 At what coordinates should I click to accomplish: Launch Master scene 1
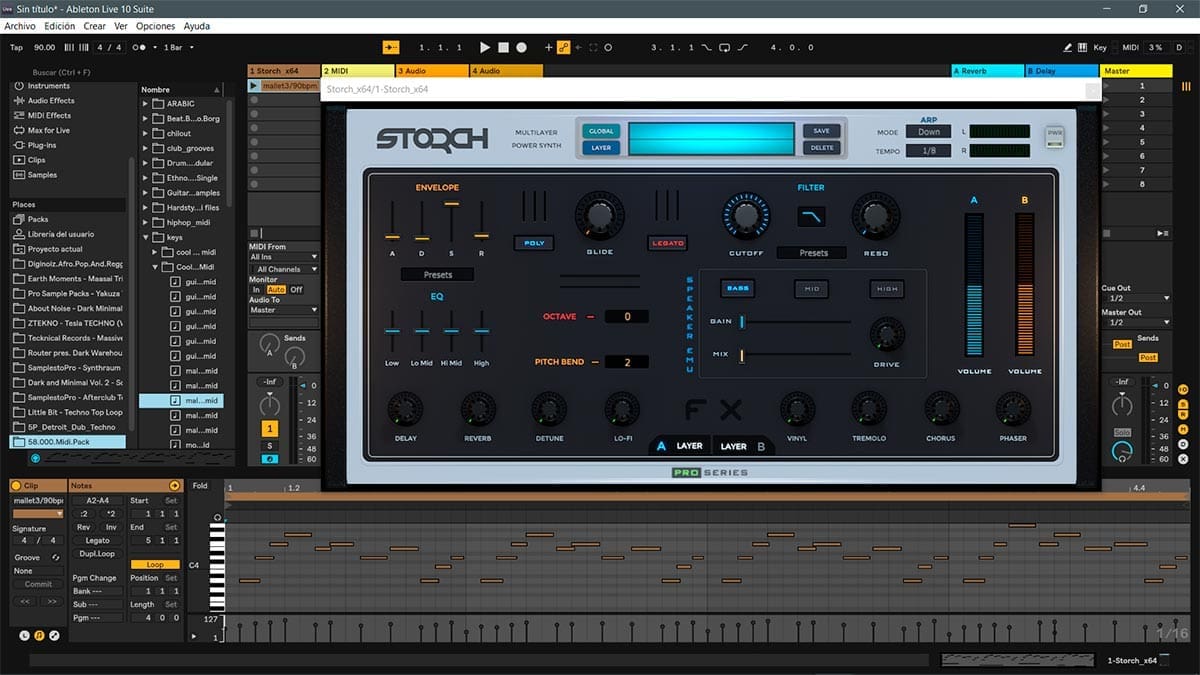(x=1107, y=86)
